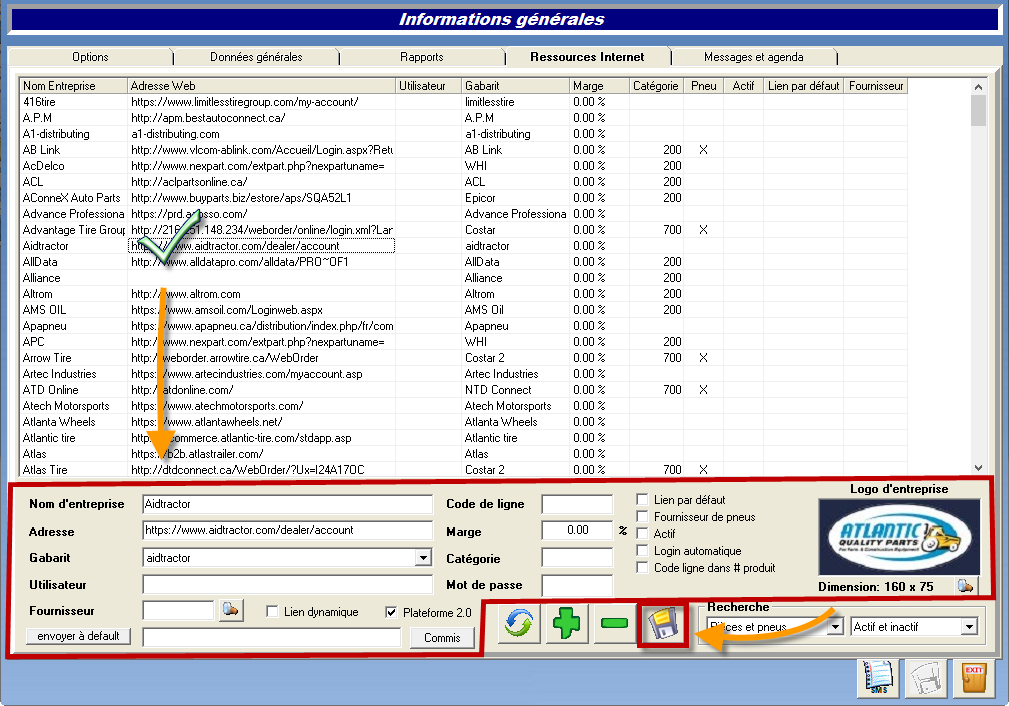This screenshot has height=706, width=1009.
Task: Browse for a company logo image
Action: tap(965, 586)
